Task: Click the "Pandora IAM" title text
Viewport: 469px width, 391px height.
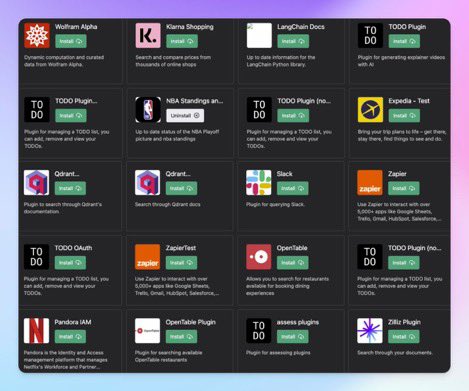Action: tap(73, 322)
